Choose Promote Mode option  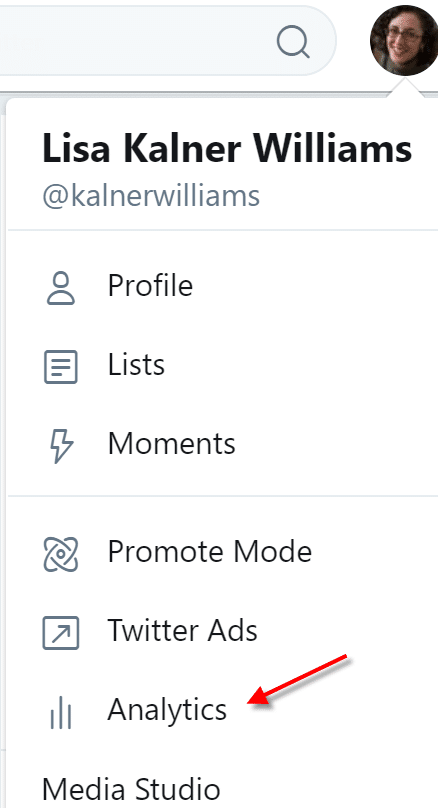click(x=222, y=552)
